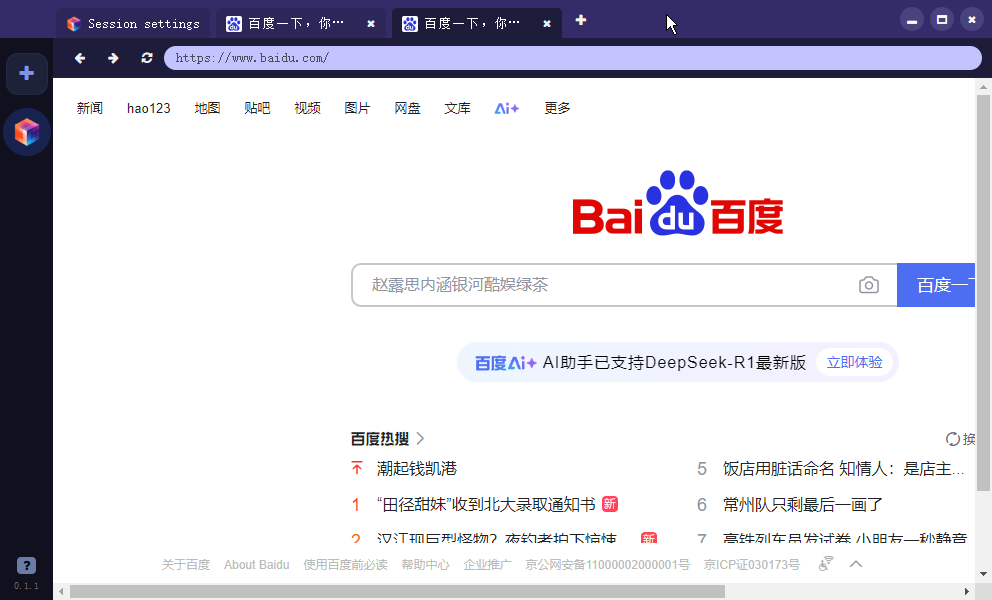Maximize the browser window

941,20
